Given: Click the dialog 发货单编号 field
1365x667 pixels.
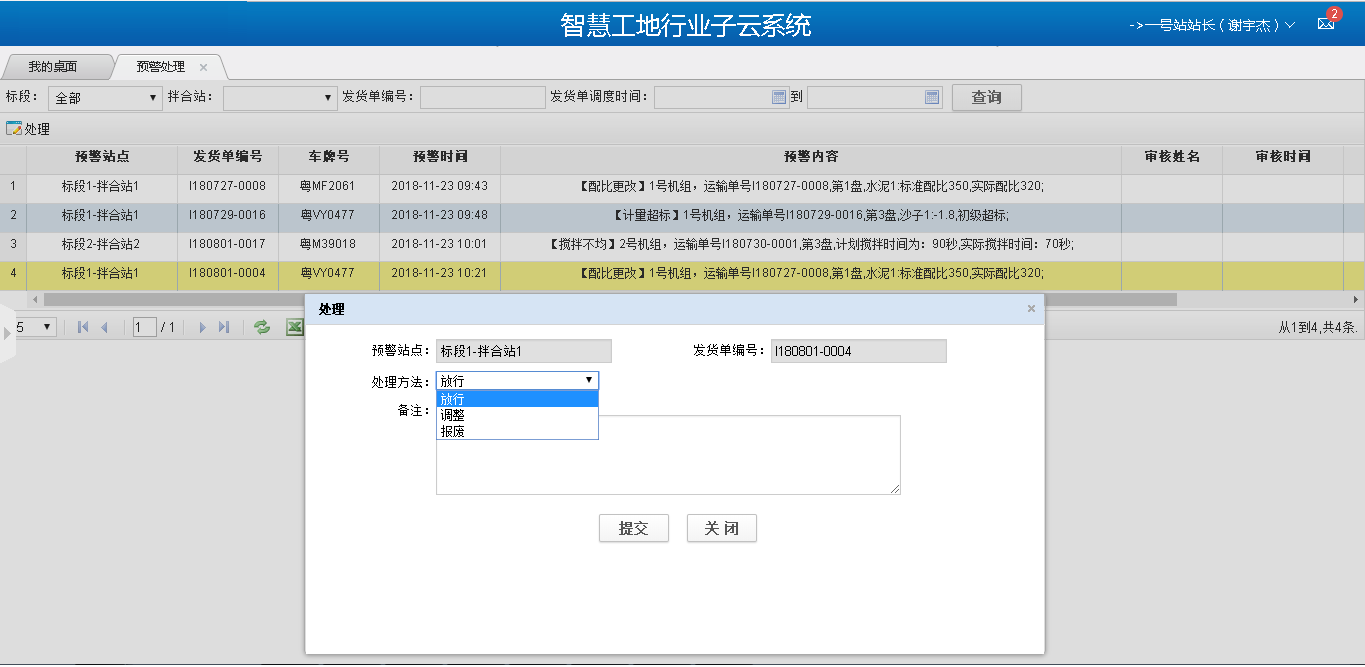Looking at the screenshot, I should coord(858,351).
